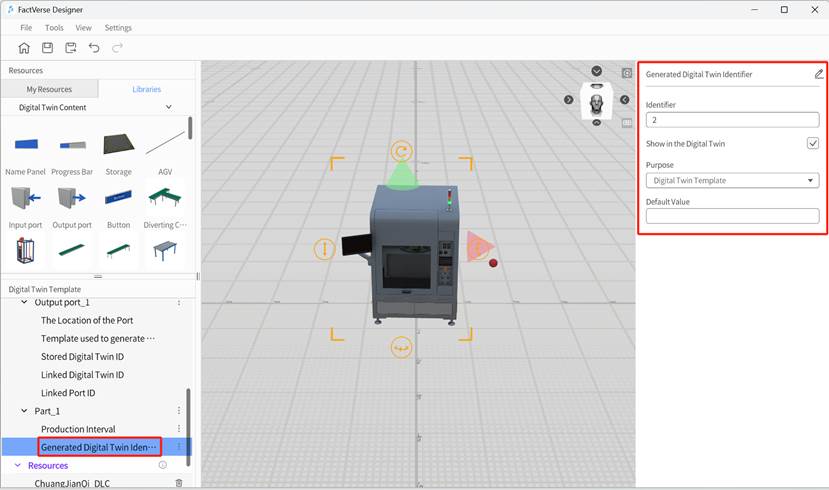This screenshot has width=829, height=490.
Task: Delete ChuangJianQi_DLC resource with trash icon
Action: pos(179,483)
